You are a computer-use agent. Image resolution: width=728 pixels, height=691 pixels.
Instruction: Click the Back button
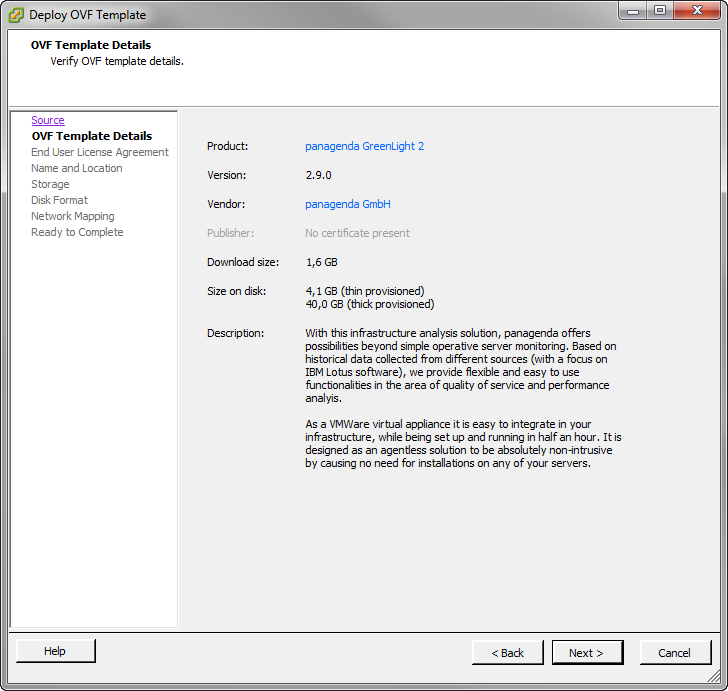[507, 653]
